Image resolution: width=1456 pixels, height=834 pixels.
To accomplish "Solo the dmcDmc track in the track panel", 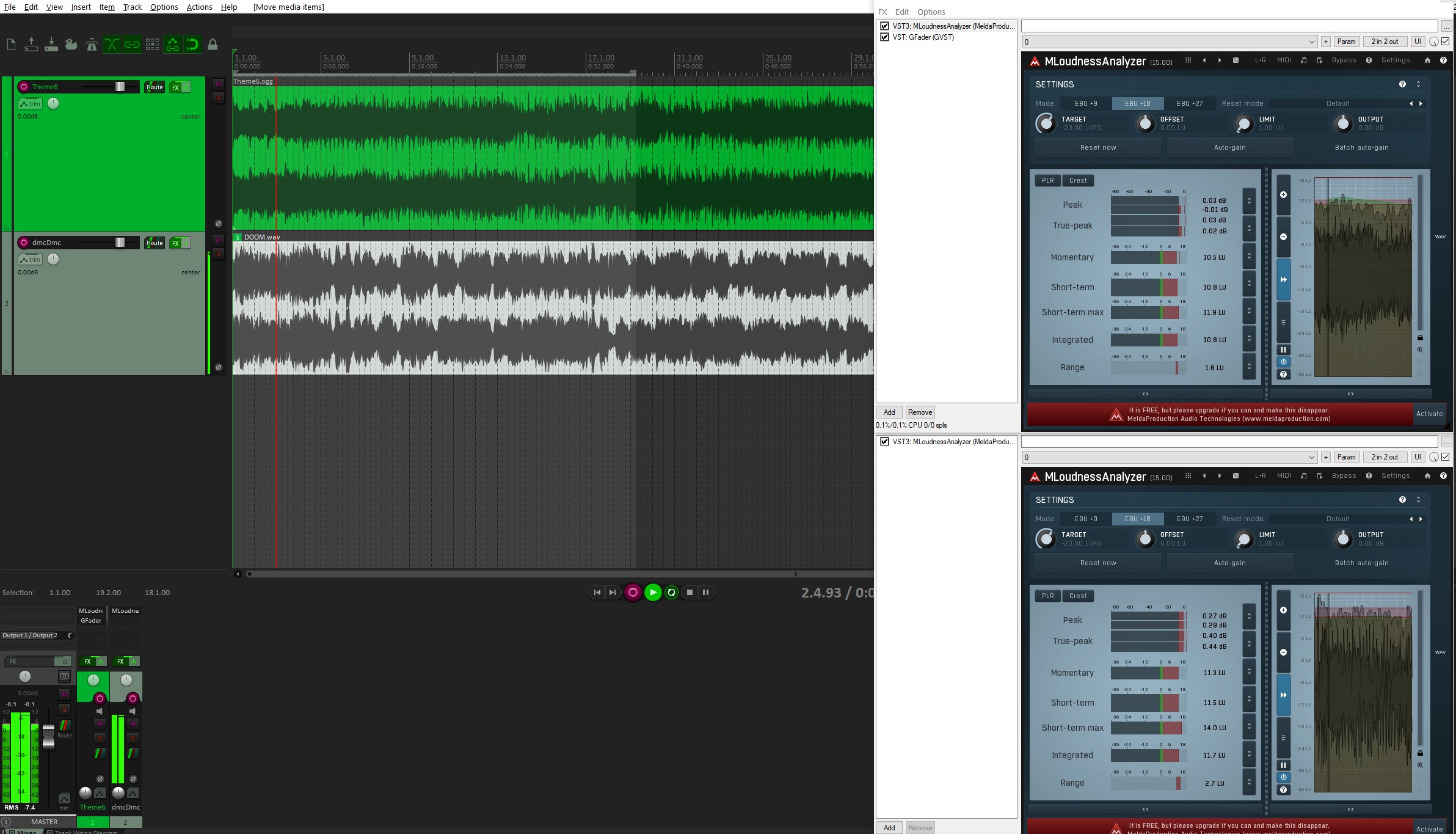I will click(218, 254).
